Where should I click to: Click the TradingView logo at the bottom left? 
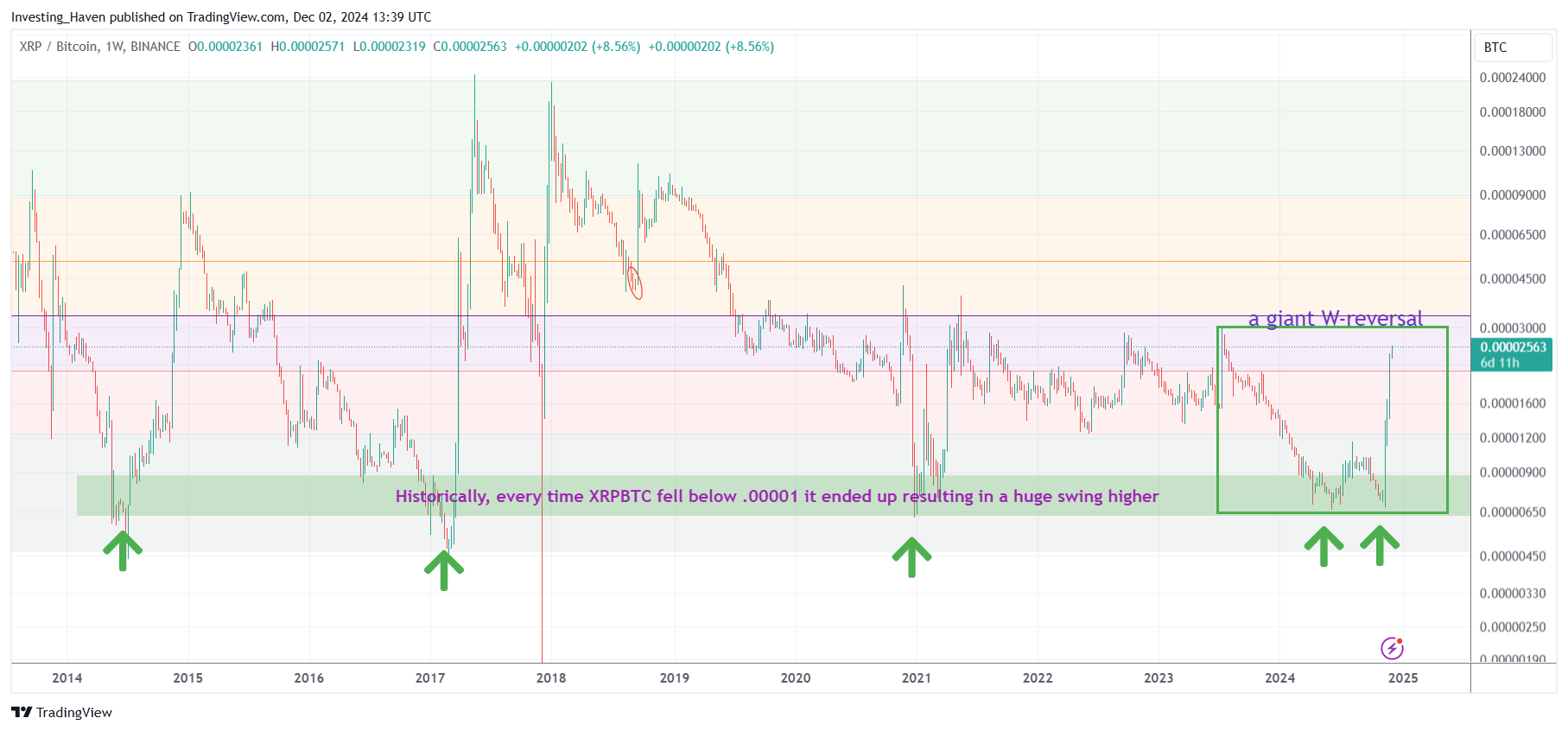[x=61, y=712]
